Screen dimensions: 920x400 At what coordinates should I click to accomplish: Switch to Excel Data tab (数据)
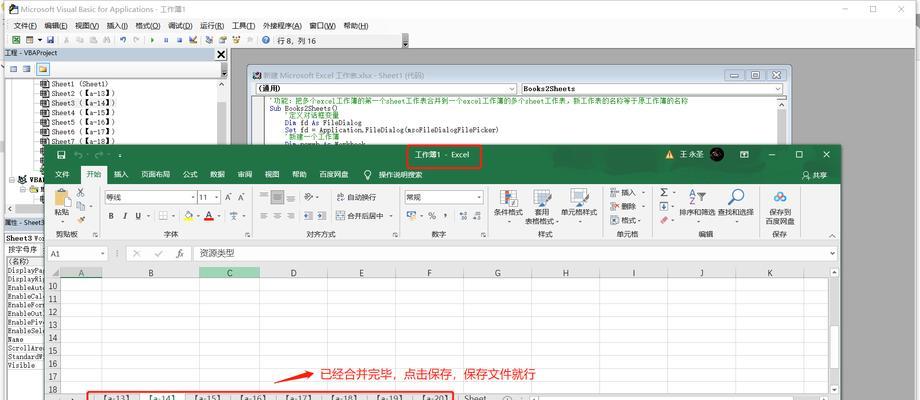click(217, 174)
